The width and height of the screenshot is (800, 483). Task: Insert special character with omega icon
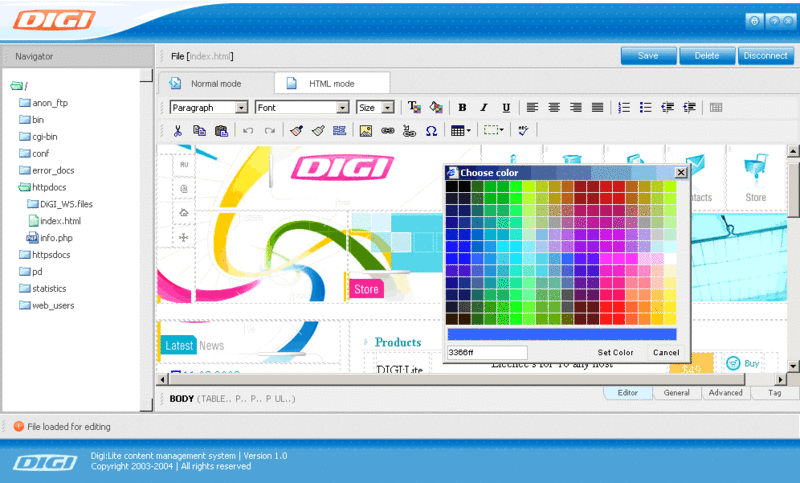pos(432,131)
